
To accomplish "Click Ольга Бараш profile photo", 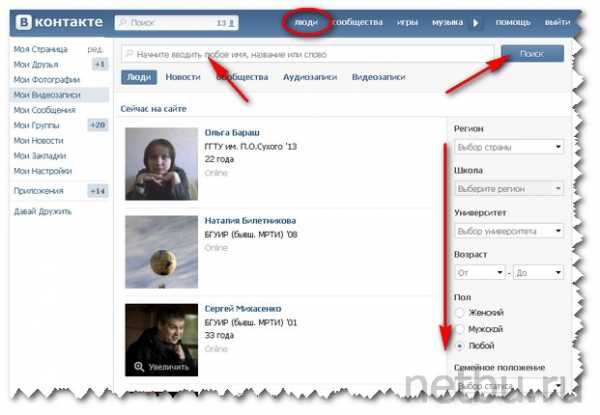I will tap(161, 164).
